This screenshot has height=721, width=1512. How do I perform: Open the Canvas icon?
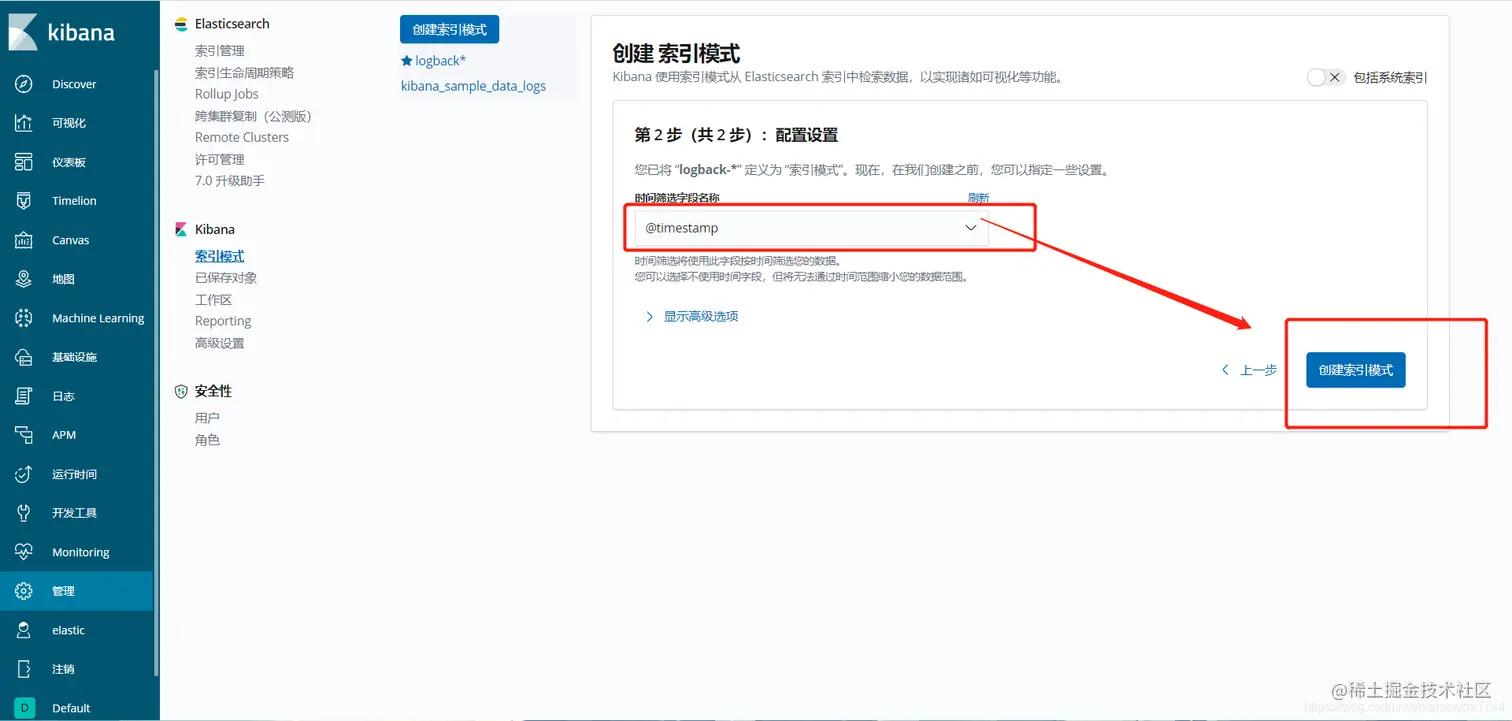tap(24, 240)
